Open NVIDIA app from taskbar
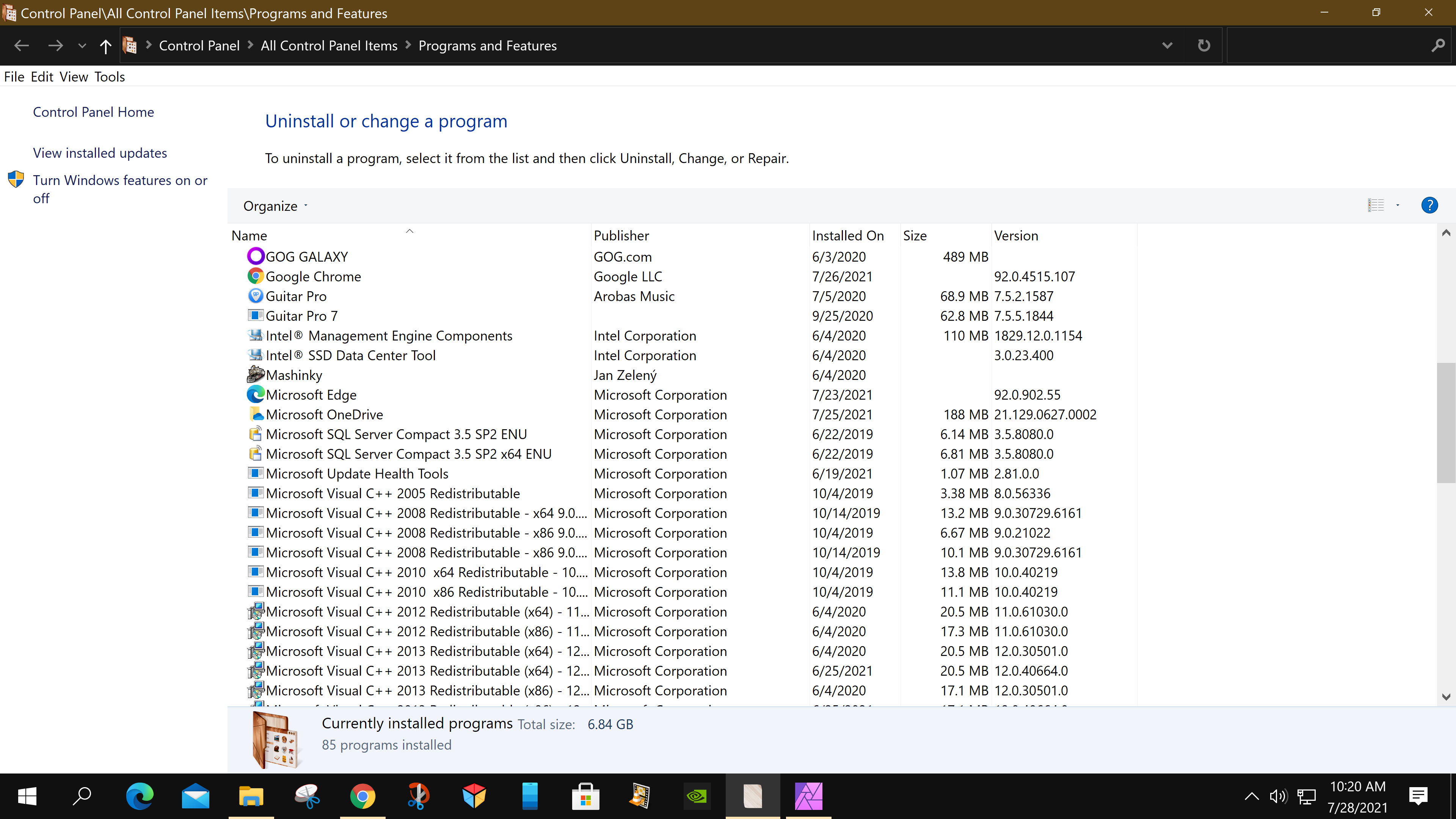 pyautogui.click(x=697, y=796)
